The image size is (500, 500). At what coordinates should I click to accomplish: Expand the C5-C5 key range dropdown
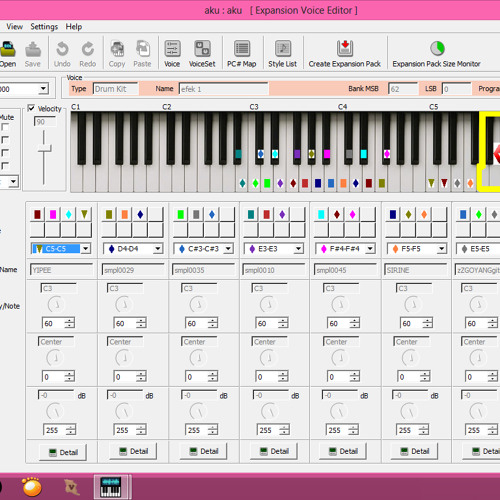coord(86,249)
